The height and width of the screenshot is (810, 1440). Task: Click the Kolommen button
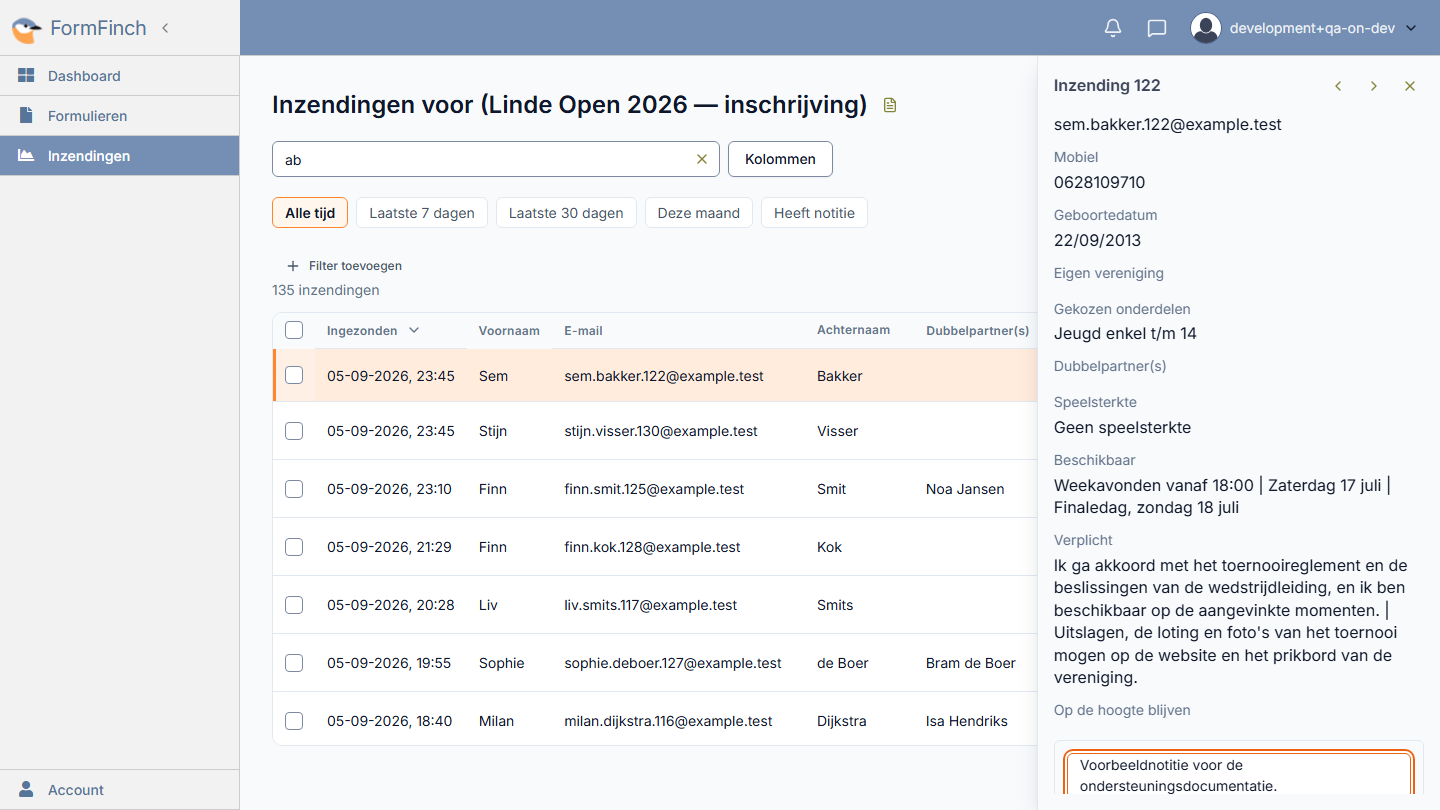coord(780,159)
